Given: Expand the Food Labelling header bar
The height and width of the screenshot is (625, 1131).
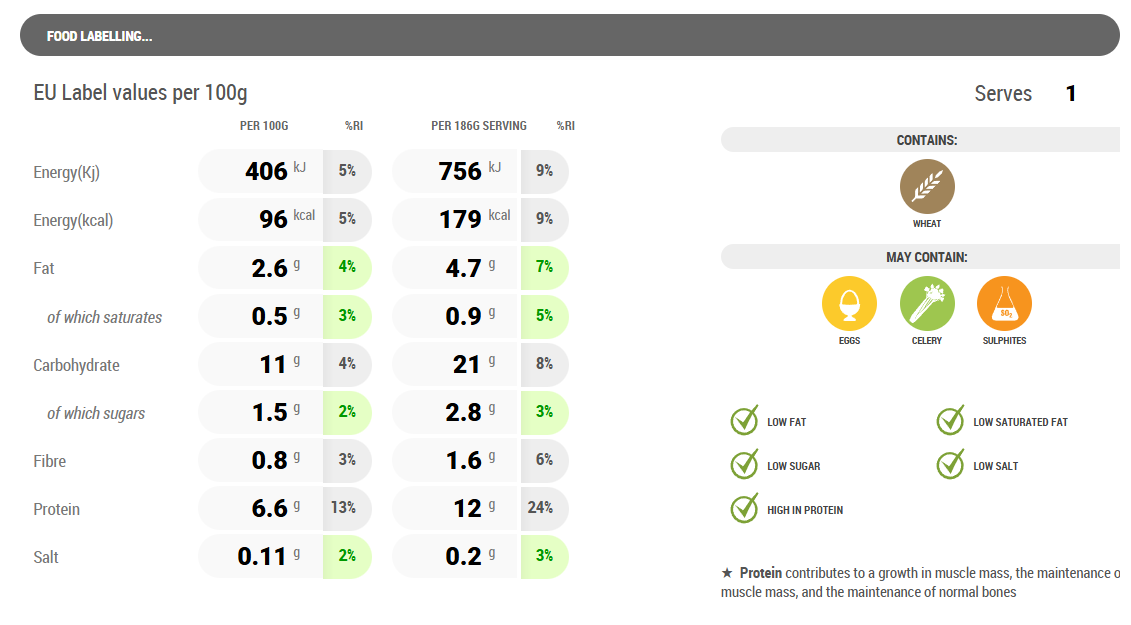Looking at the screenshot, I should 569,36.
